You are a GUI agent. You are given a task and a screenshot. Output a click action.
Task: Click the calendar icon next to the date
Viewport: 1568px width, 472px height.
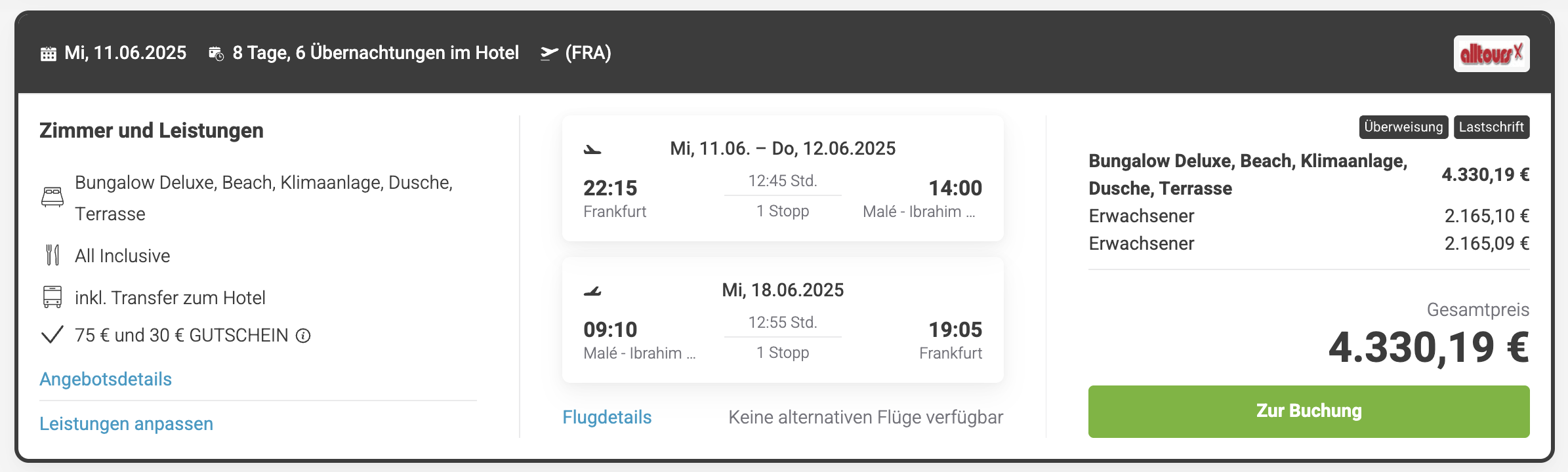pyautogui.click(x=49, y=54)
